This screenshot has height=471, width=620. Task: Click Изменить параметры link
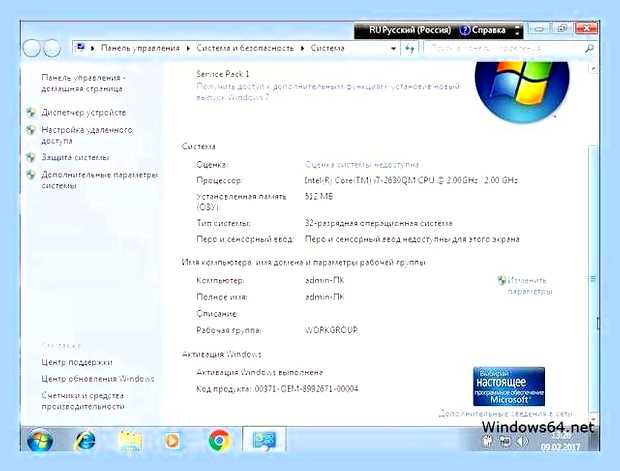pos(529,286)
